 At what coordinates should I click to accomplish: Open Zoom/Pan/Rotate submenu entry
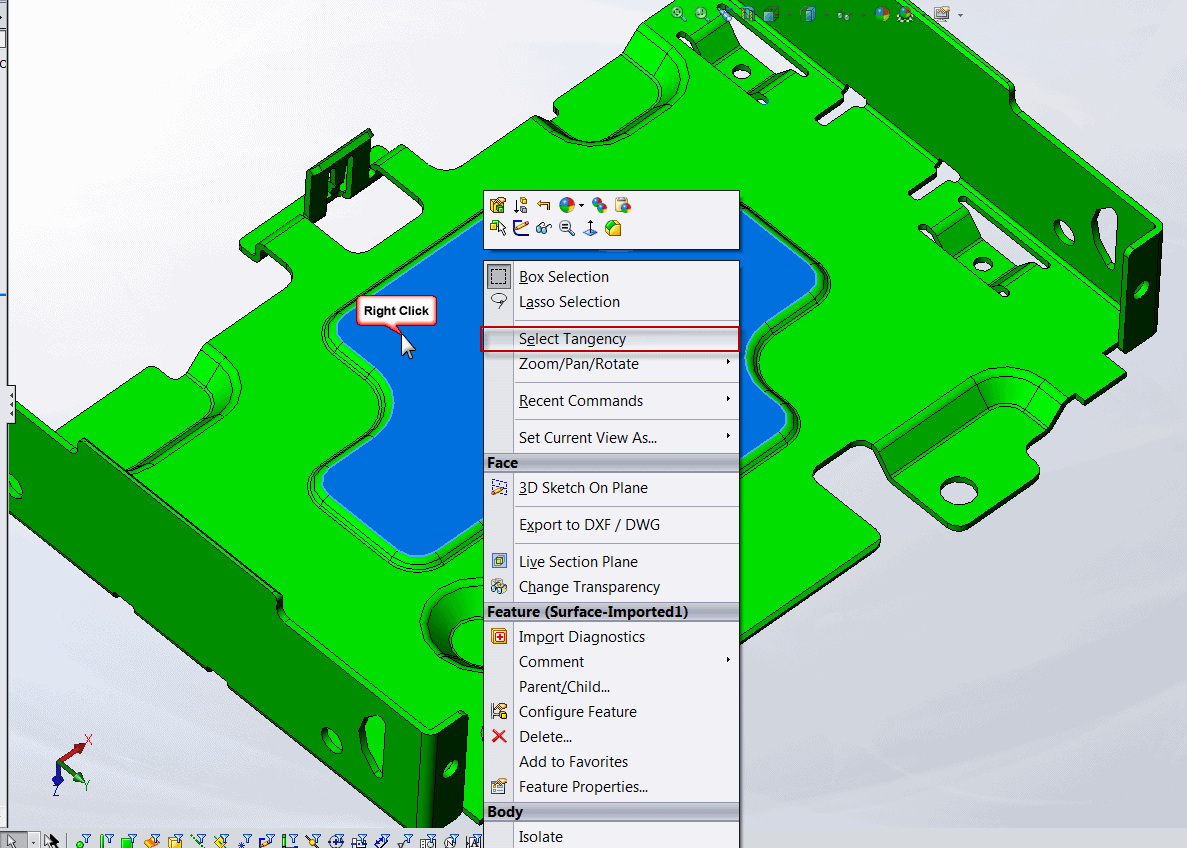point(612,363)
